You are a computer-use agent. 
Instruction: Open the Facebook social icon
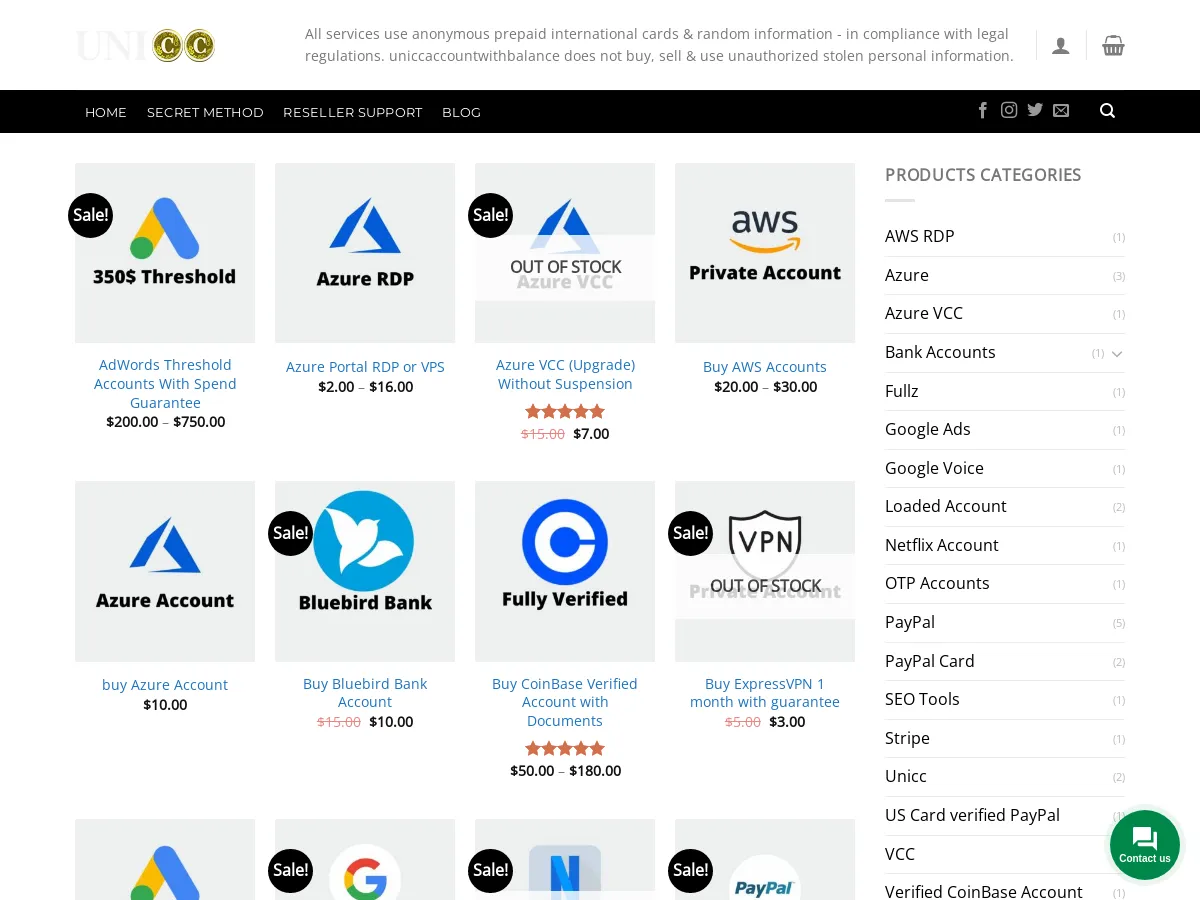[982, 111]
